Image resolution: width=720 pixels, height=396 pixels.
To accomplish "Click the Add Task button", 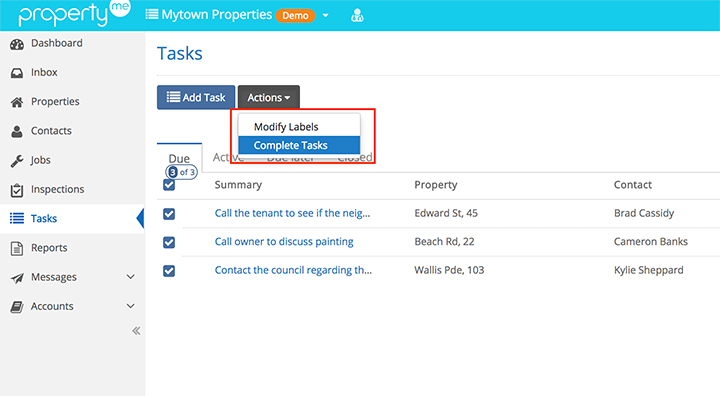I will coord(196,97).
